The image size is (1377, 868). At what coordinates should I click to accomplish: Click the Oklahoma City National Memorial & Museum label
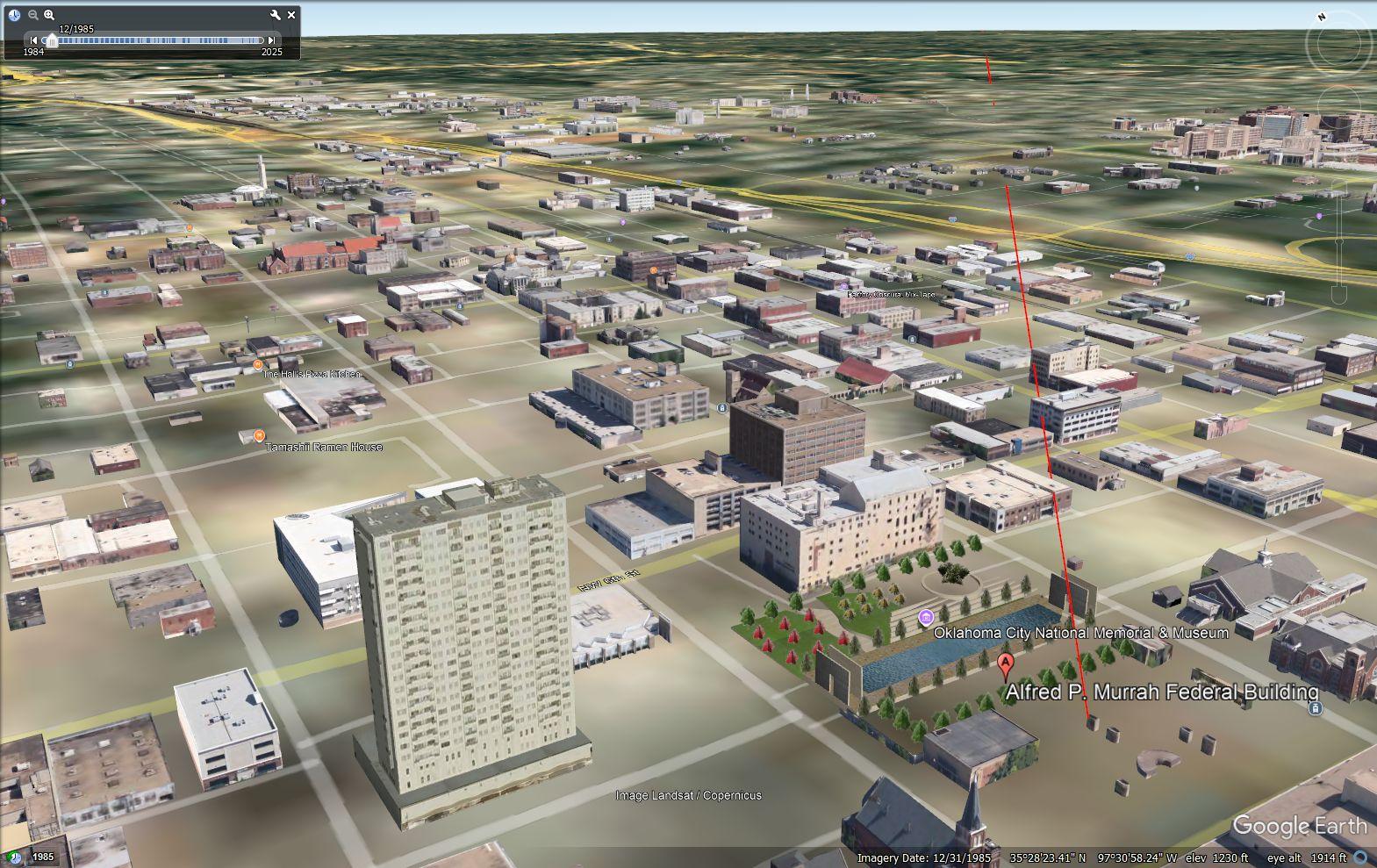click(x=1080, y=633)
